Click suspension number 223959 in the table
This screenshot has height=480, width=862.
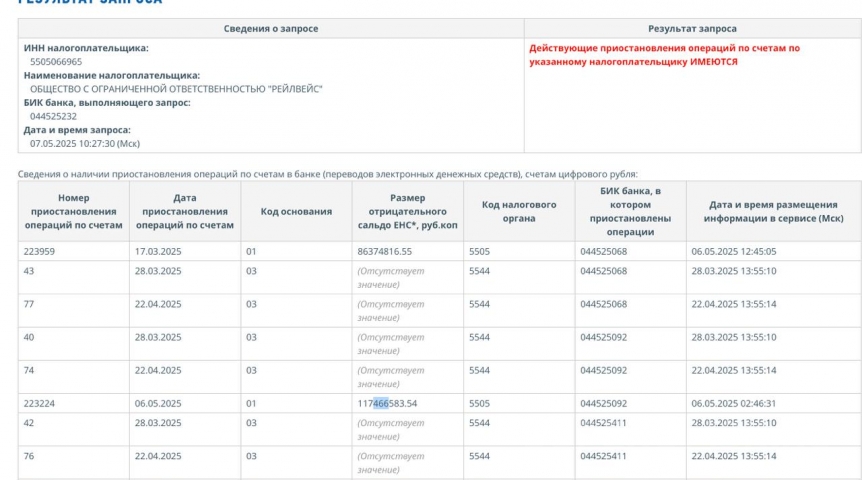pos(39,251)
